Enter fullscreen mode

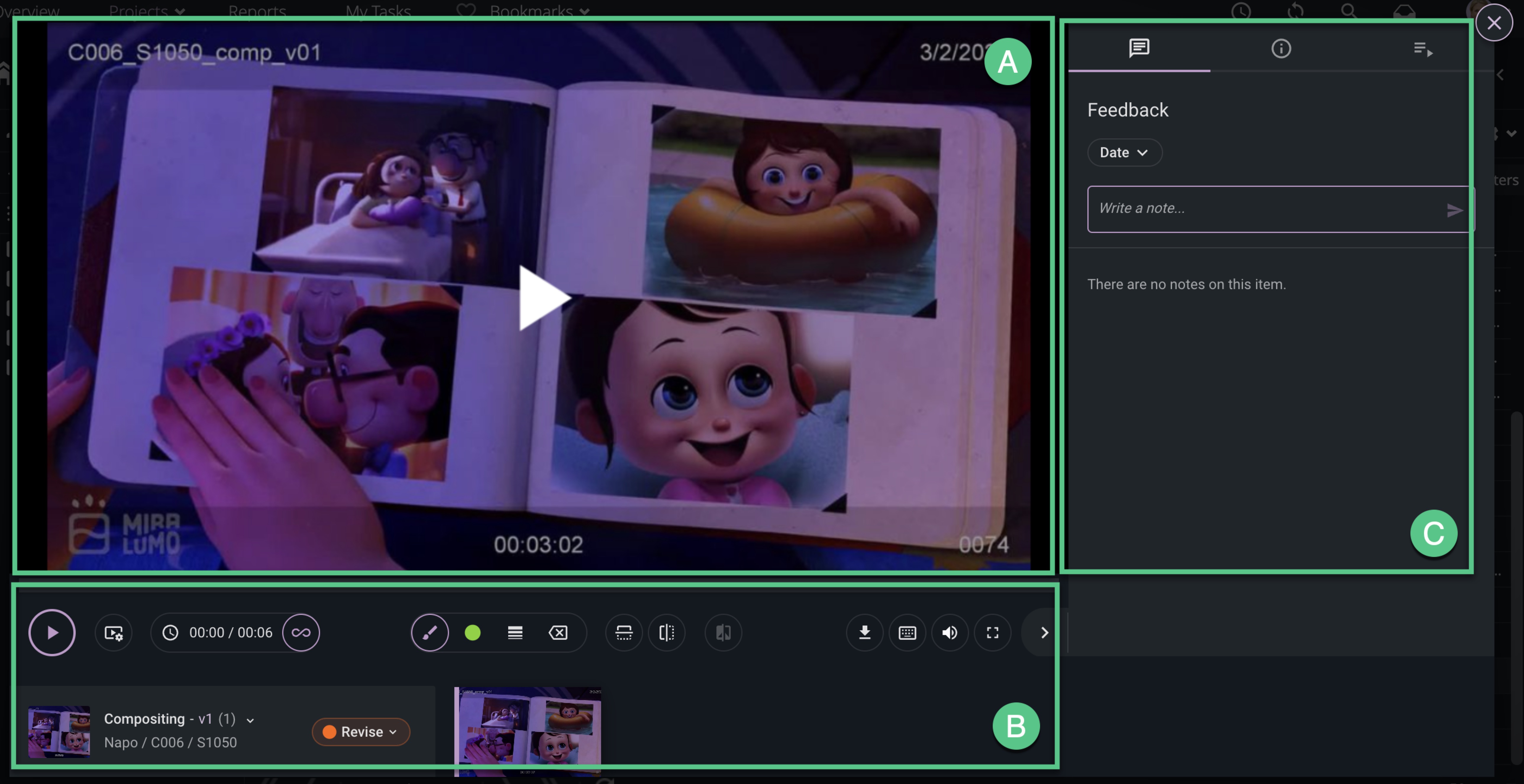coord(993,633)
